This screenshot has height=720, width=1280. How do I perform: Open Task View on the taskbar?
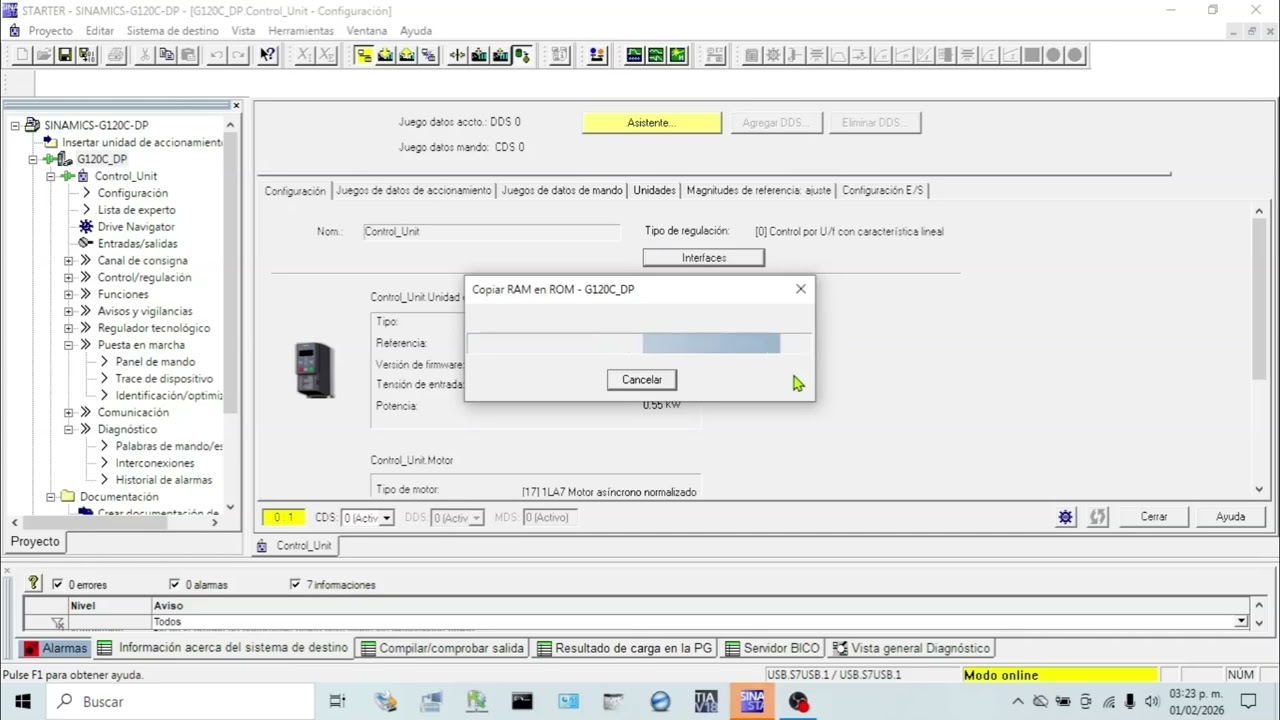pyautogui.click(x=337, y=702)
